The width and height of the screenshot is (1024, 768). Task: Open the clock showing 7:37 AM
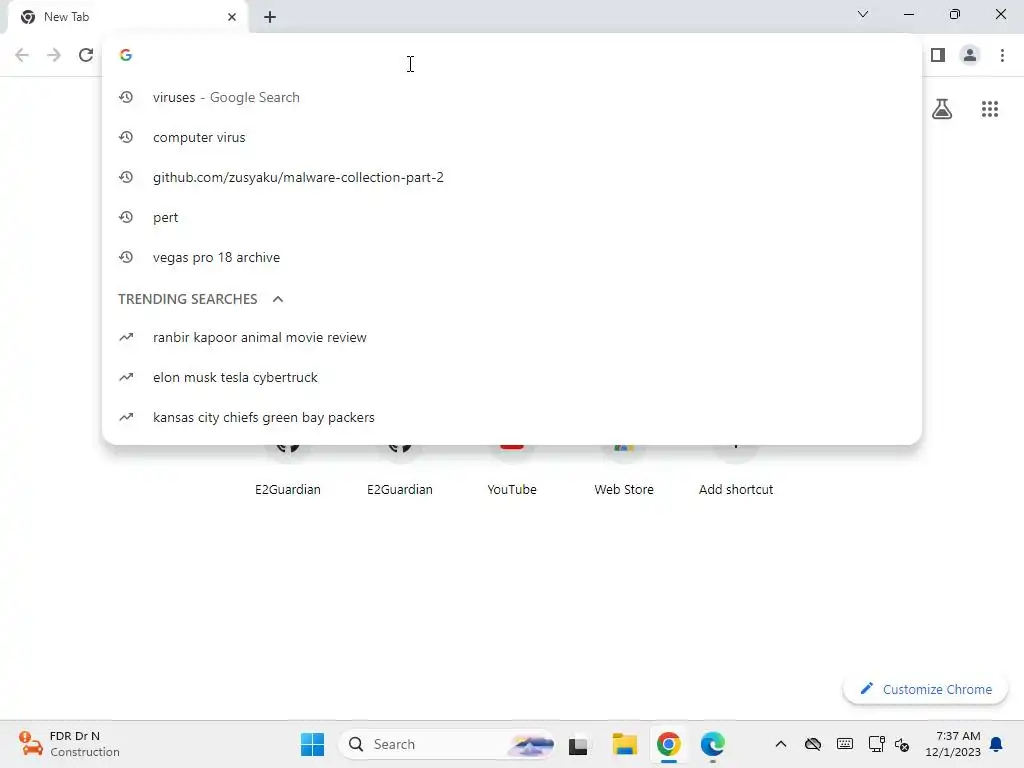[953, 744]
